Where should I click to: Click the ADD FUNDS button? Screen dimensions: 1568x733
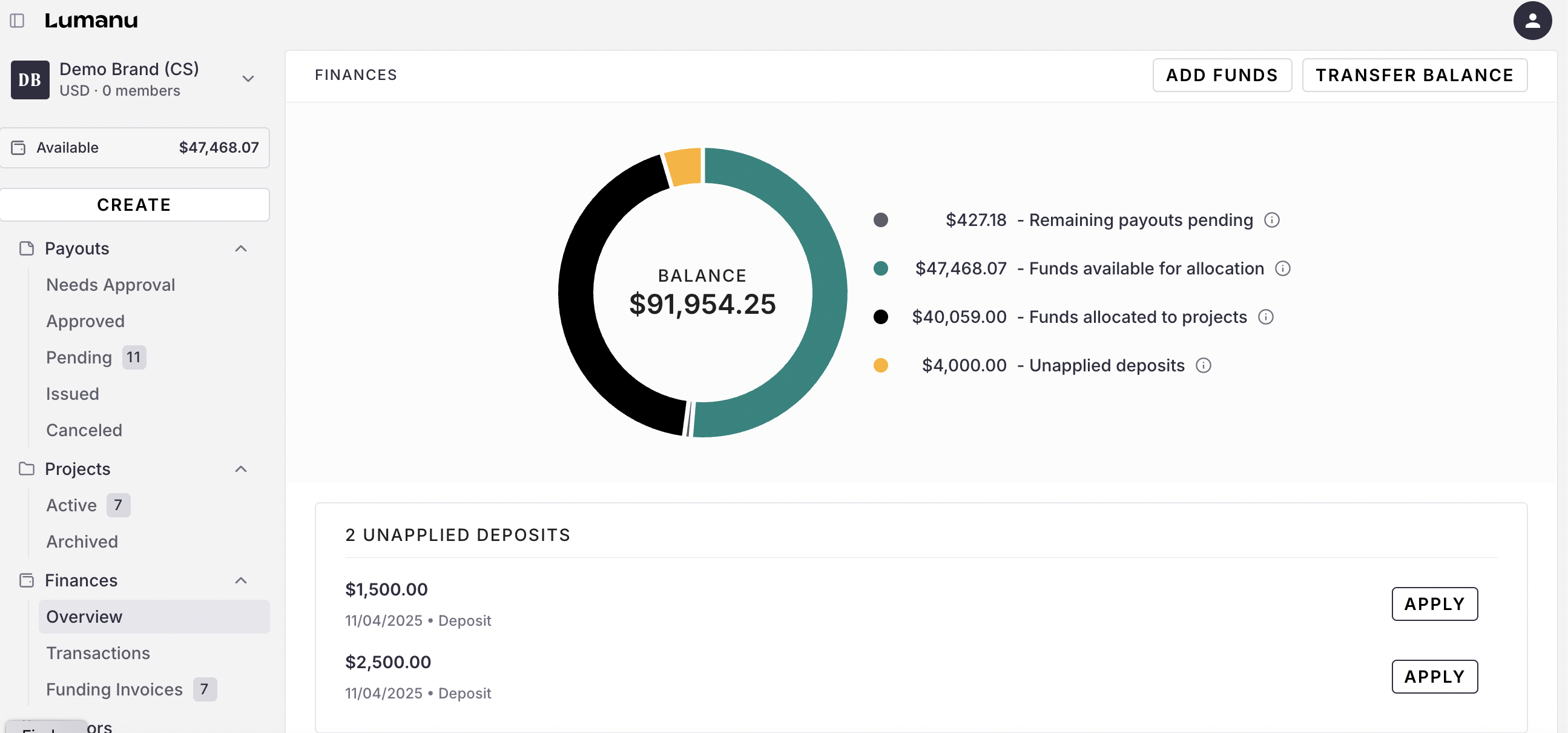point(1221,76)
